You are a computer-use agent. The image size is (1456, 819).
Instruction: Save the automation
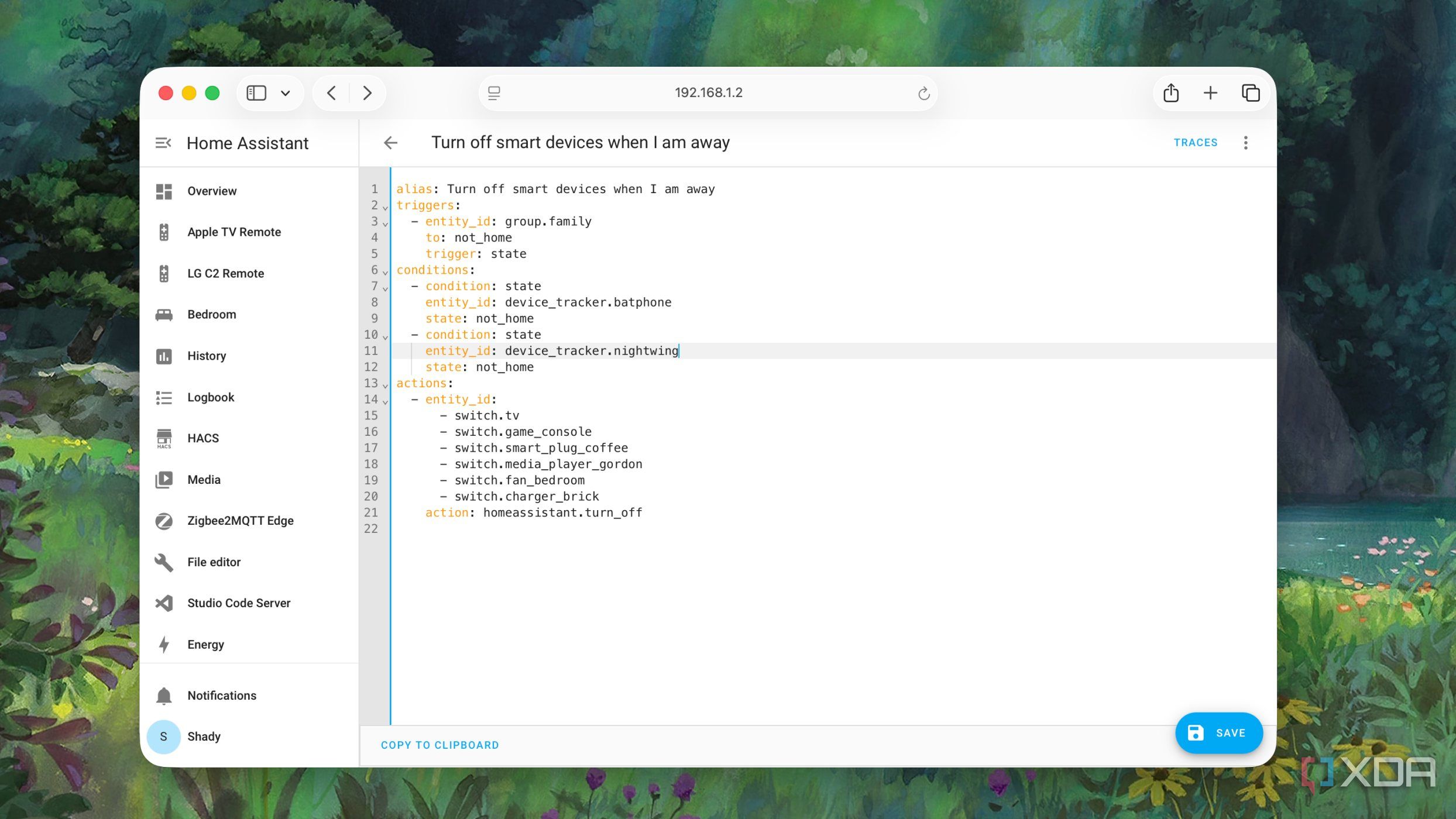(1218, 733)
